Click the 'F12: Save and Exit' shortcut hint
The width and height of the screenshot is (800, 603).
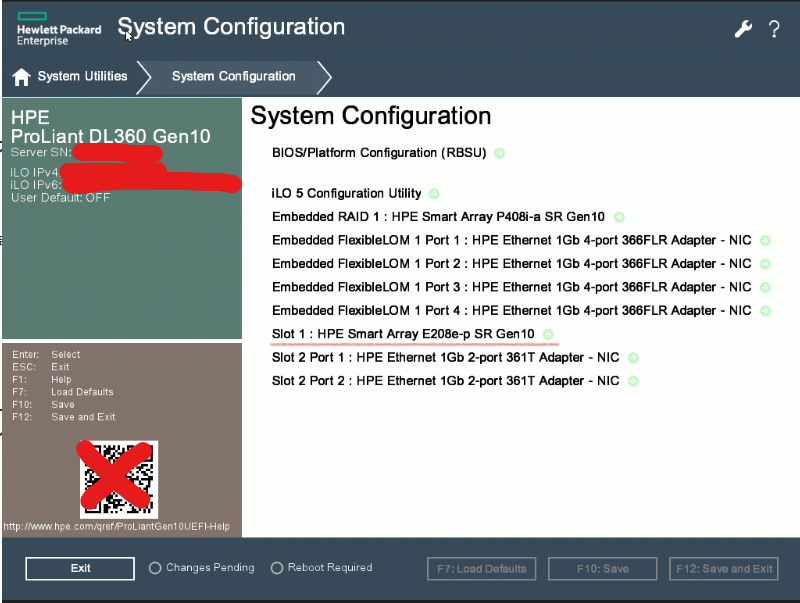[64, 417]
